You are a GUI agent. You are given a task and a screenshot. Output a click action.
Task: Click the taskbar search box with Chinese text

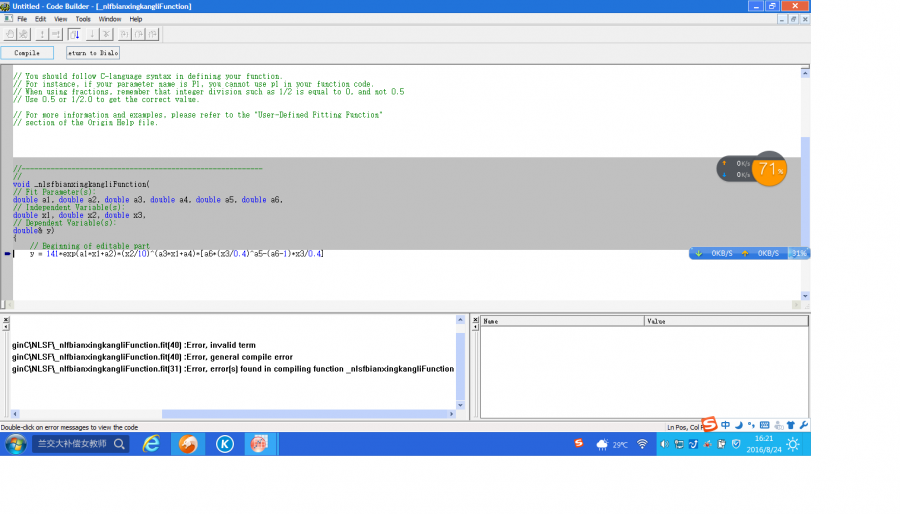tap(80, 443)
